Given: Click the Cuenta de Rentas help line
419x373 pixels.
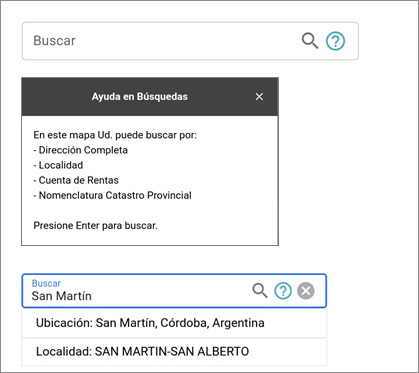Looking at the screenshot, I should tap(76, 180).
